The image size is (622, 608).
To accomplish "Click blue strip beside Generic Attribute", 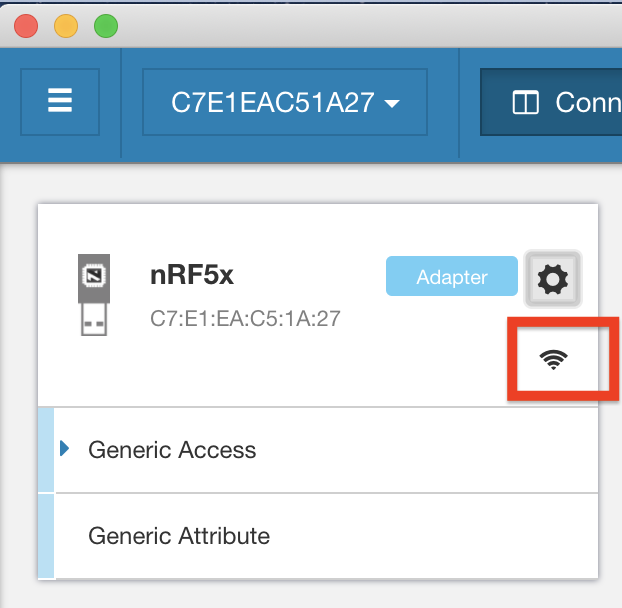I will 45,536.
